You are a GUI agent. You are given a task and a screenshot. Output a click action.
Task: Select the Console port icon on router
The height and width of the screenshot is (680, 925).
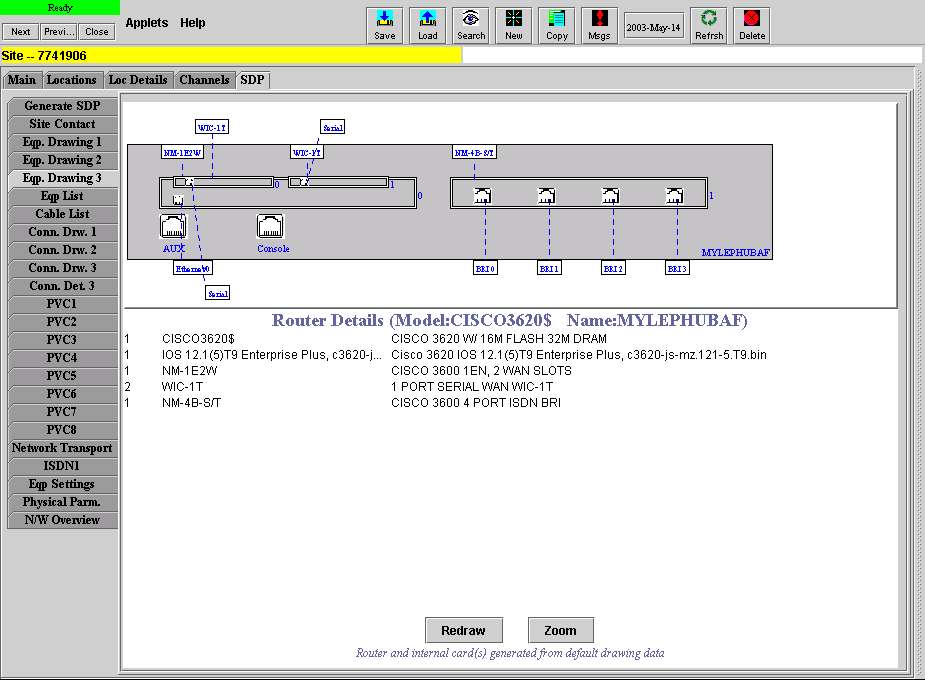(x=270, y=226)
